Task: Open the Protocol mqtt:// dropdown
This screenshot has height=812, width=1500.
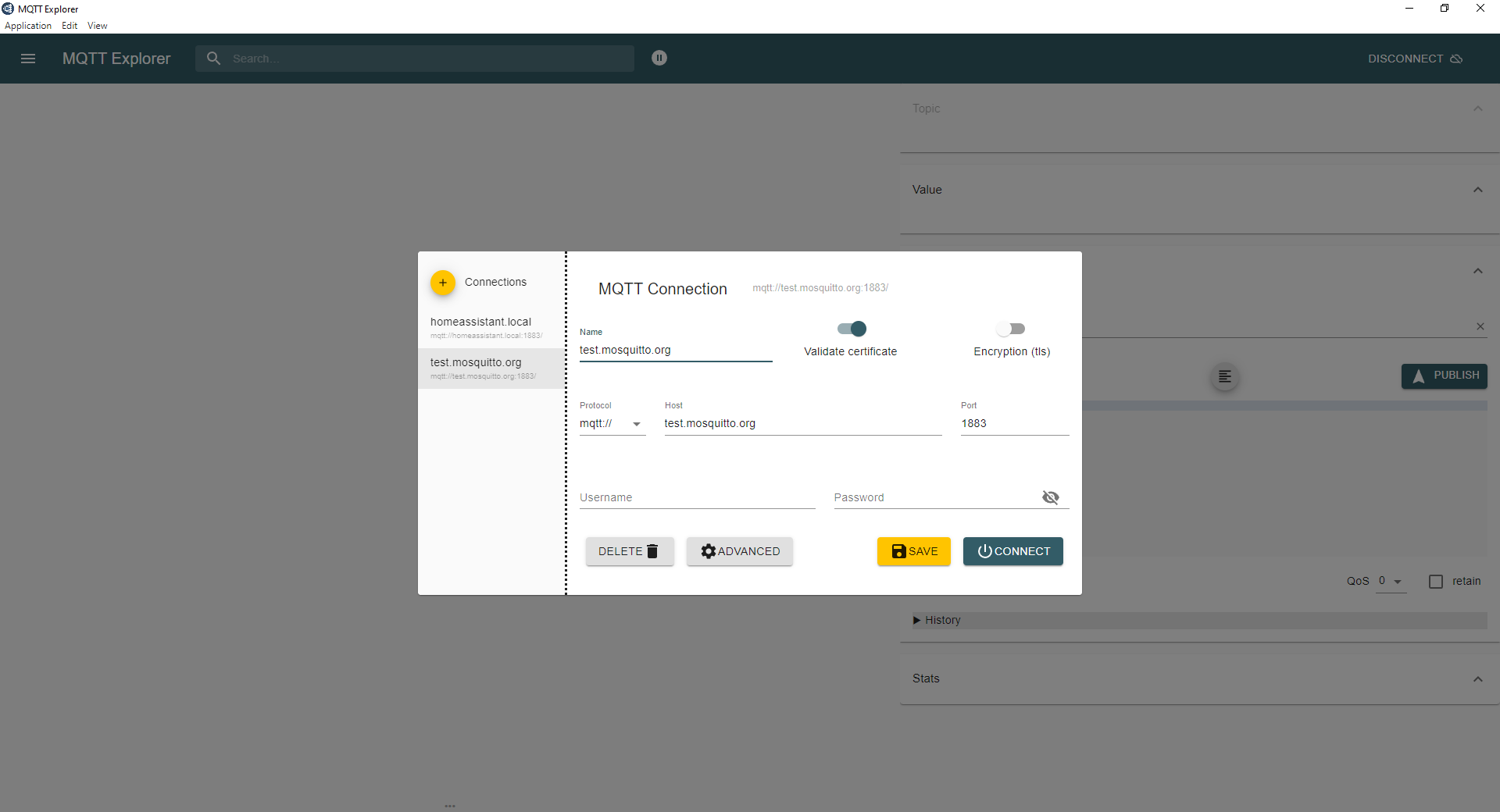Action: tap(612, 424)
